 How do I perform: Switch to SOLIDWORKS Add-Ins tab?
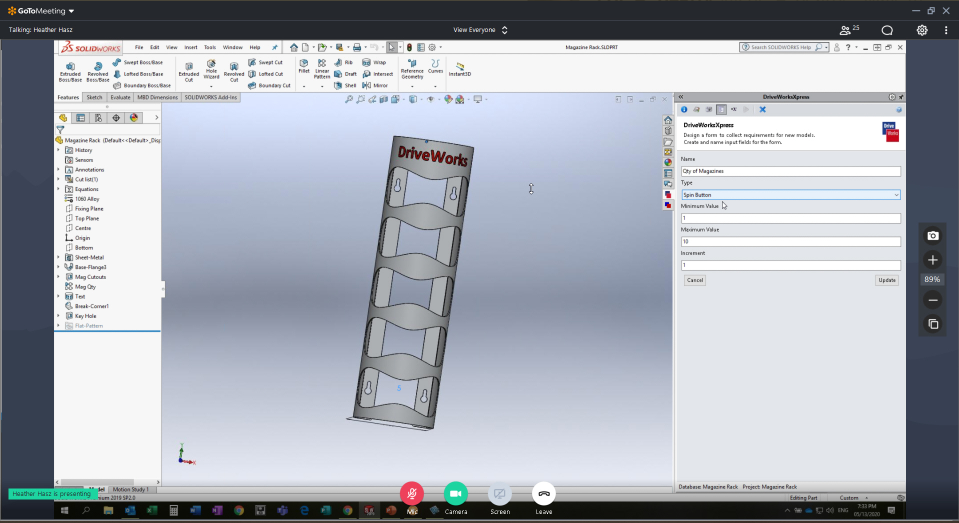(x=210, y=97)
